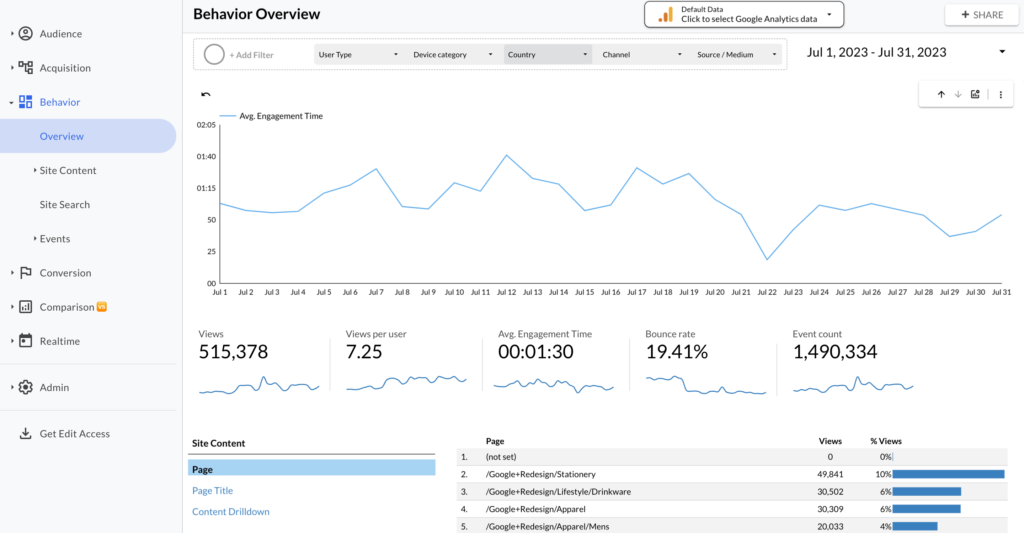Click the Acquisition icon in sidebar

(26, 68)
